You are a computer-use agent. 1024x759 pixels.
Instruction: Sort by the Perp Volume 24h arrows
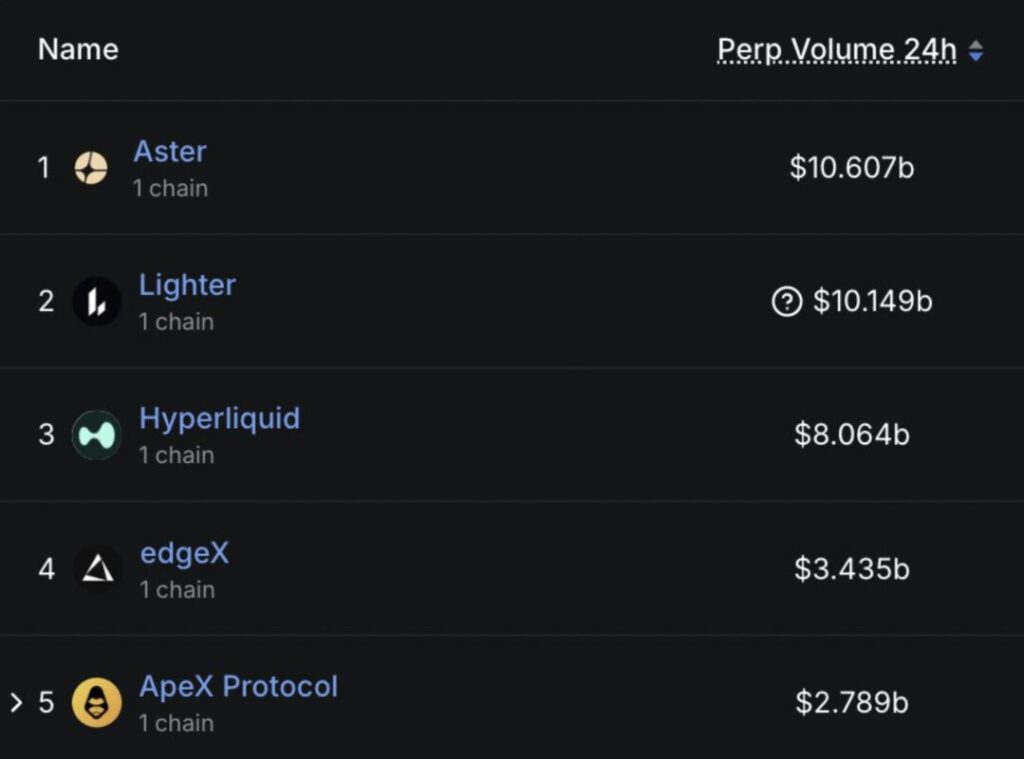point(976,50)
